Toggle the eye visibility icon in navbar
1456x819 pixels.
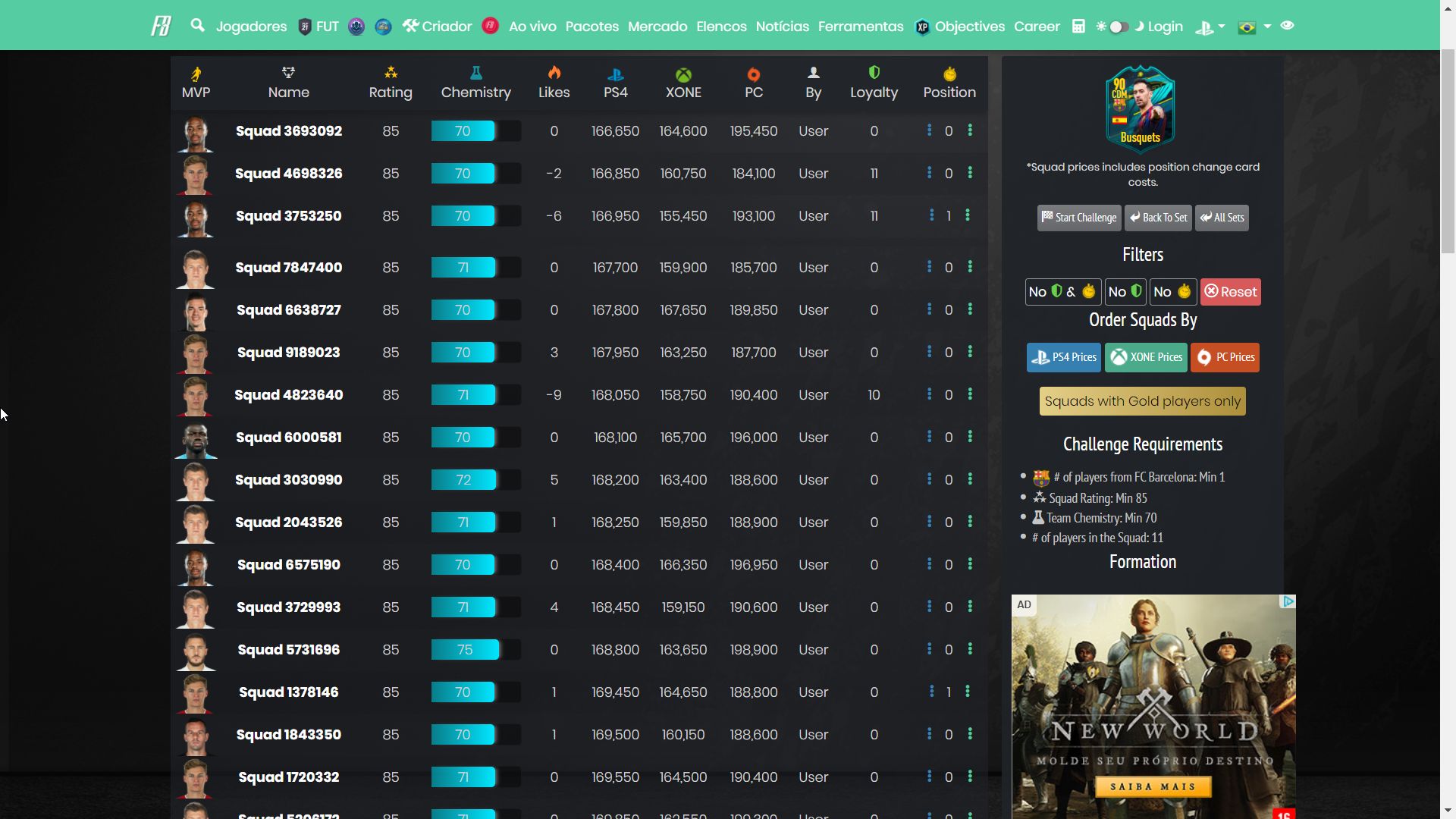pos(1287,26)
